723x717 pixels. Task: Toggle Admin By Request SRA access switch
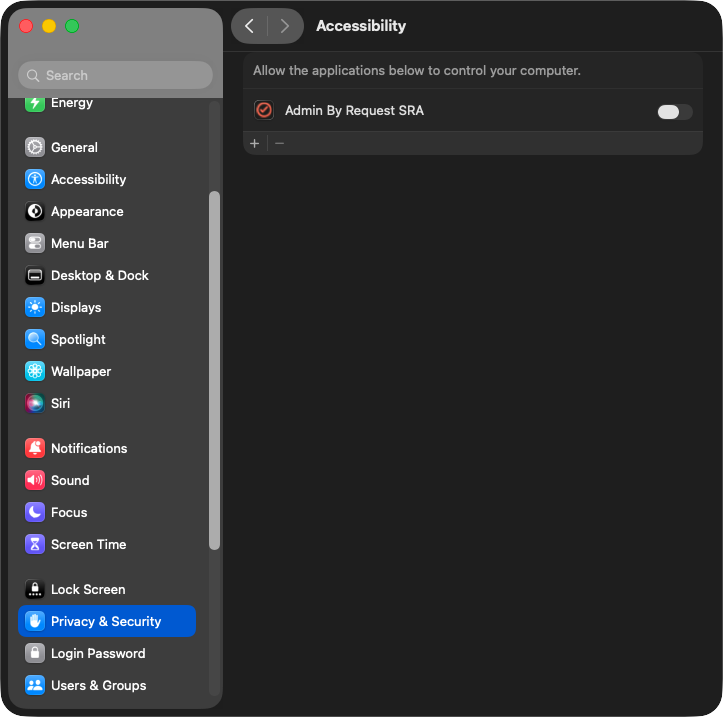click(x=674, y=111)
